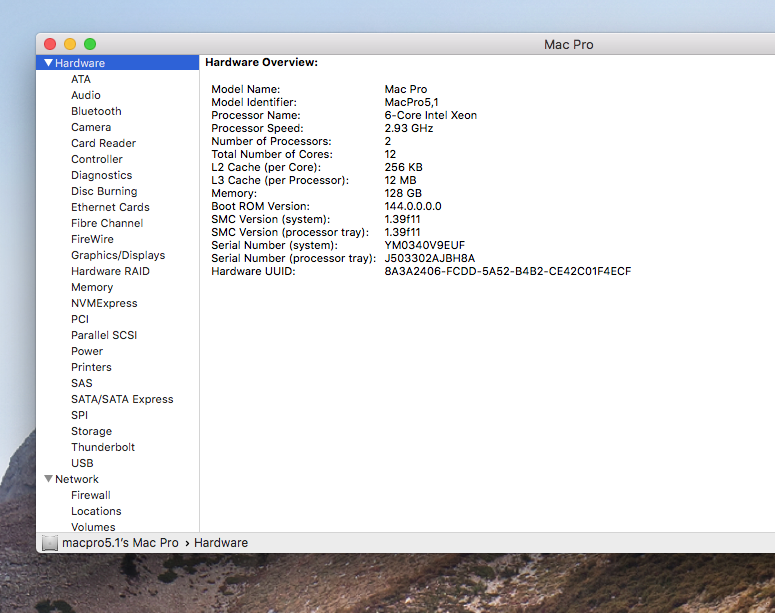Show Storage information
Screen dimensions: 775x613
91,431
